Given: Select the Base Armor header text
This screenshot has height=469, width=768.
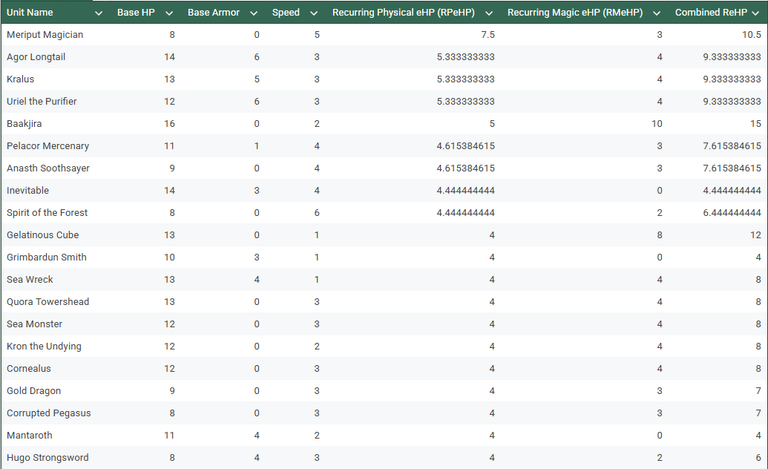Looking at the screenshot, I should coord(214,13).
